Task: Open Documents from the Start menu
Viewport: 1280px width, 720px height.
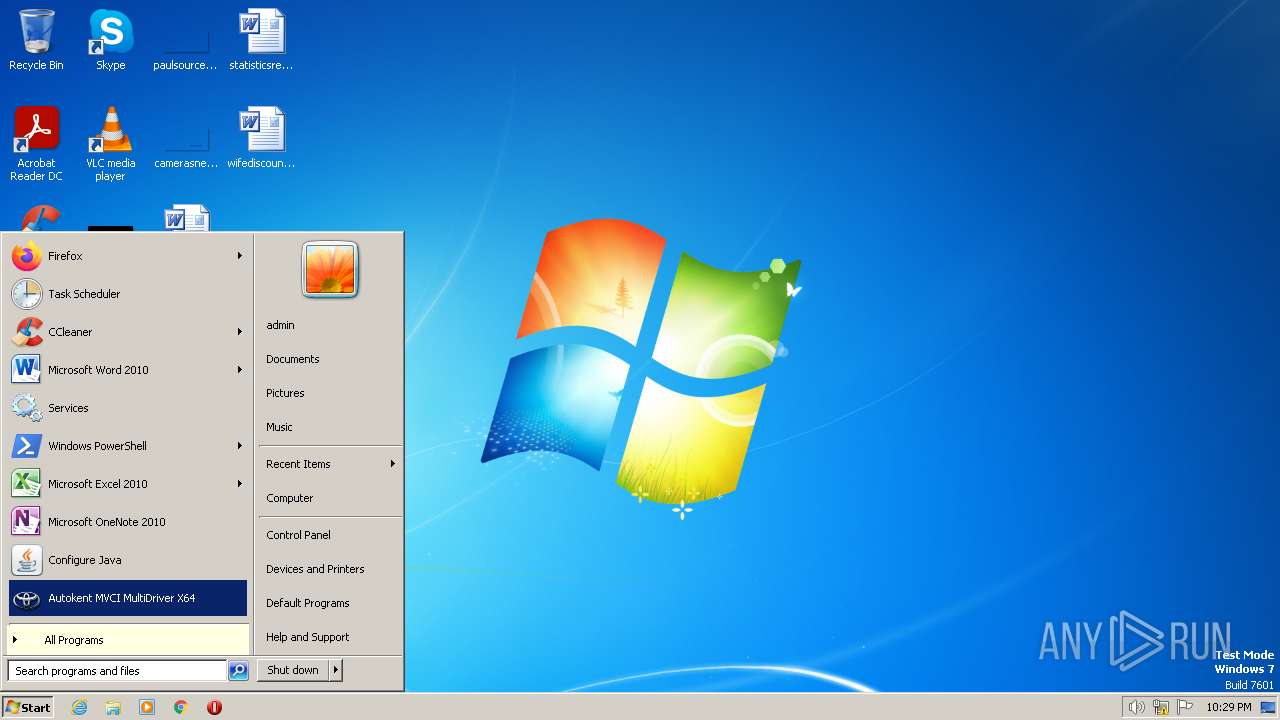Action: (x=330, y=359)
